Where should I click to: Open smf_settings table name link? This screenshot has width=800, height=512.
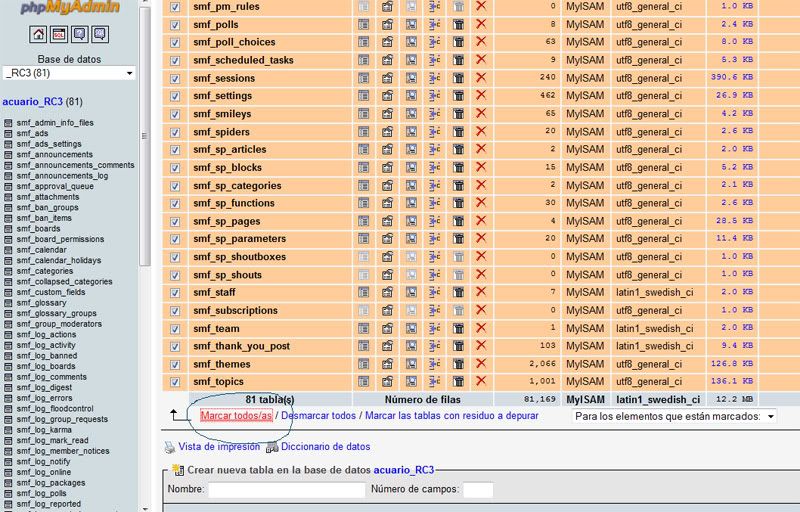pyautogui.click(x=222, y=95)
